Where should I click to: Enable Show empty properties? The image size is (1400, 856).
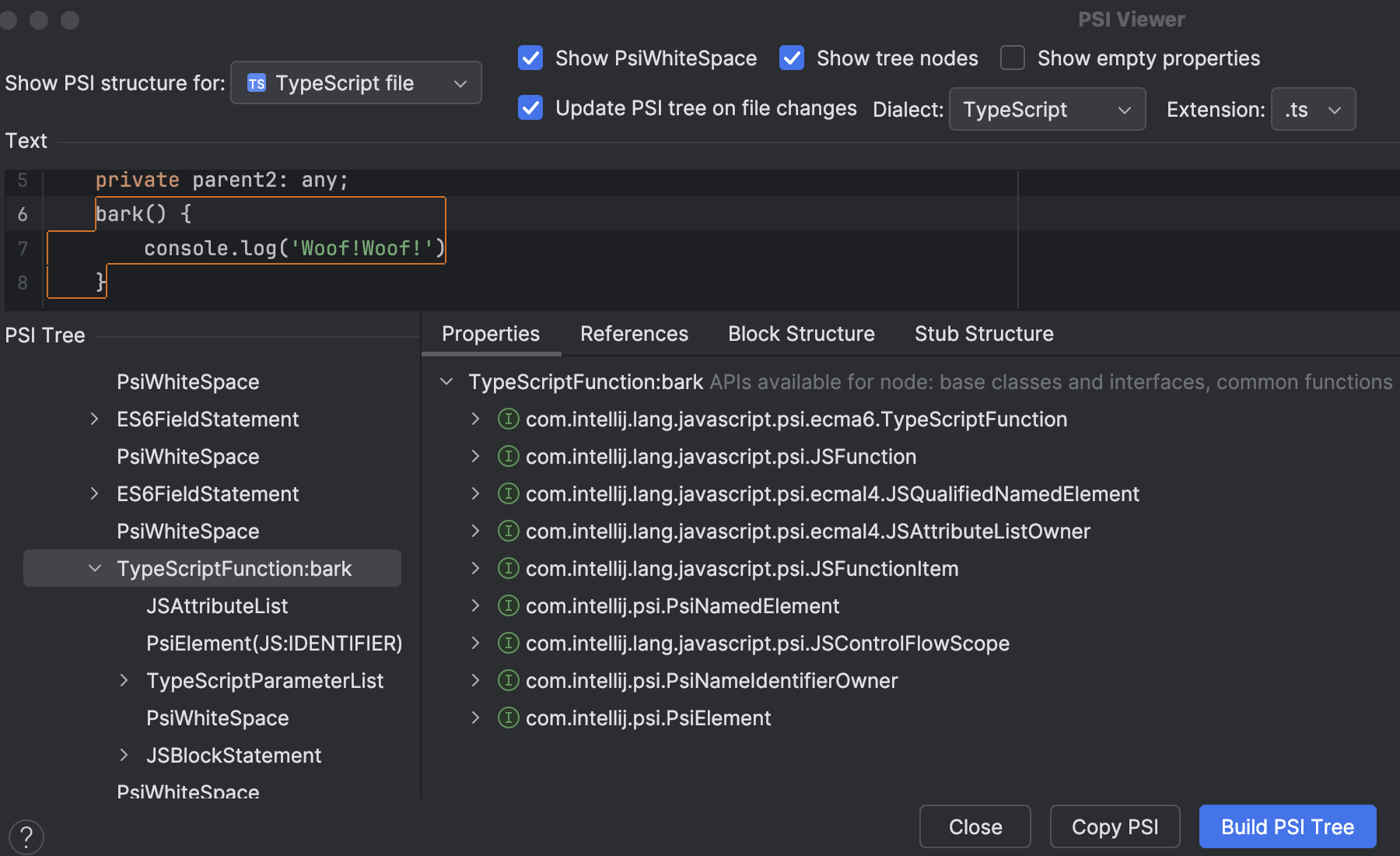click(1012, 58)
